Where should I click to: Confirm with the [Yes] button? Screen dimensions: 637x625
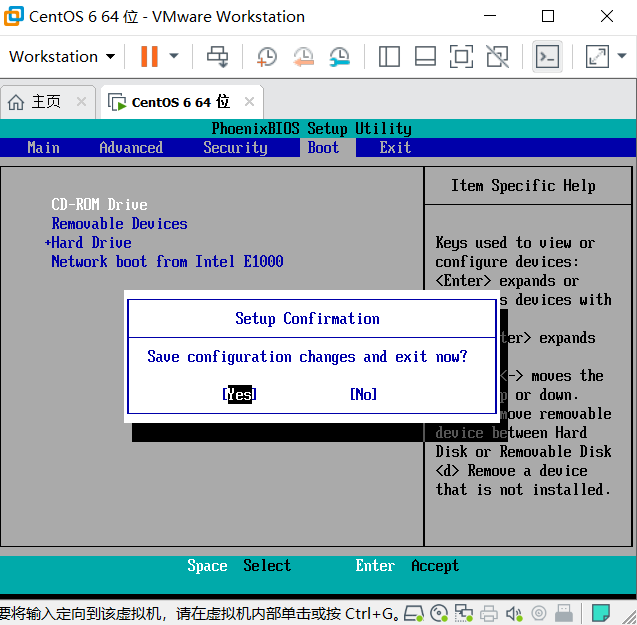(239, 394)
